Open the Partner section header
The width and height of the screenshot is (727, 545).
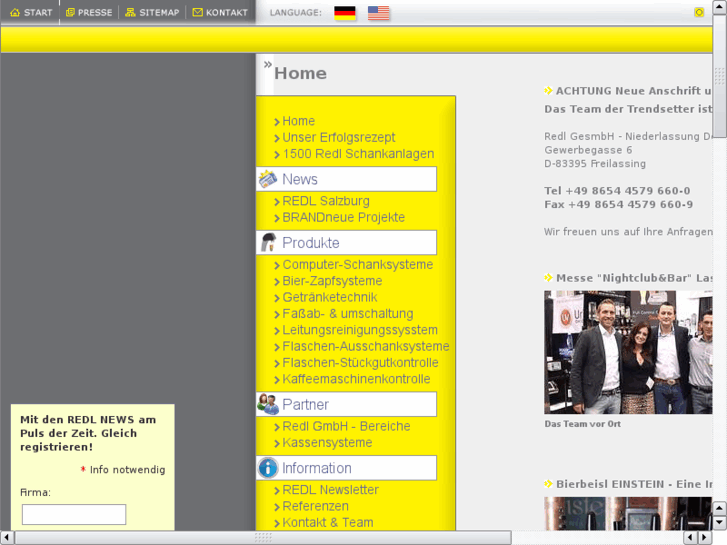click(346, 404)
